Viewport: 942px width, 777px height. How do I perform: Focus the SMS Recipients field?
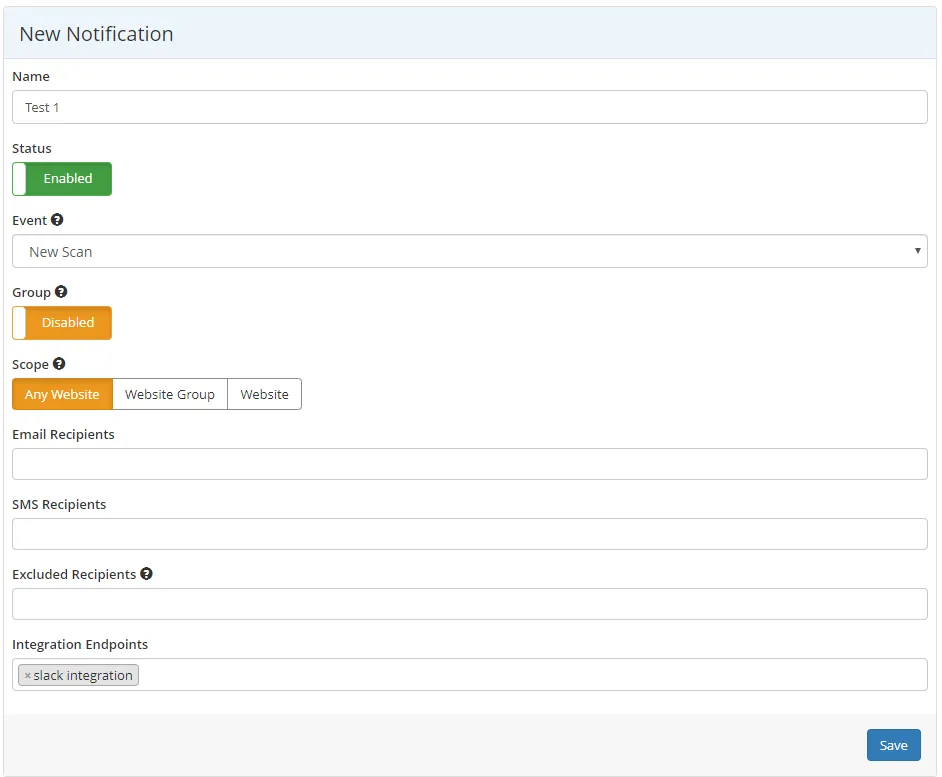pyautogui.click(x=470, y=534)
